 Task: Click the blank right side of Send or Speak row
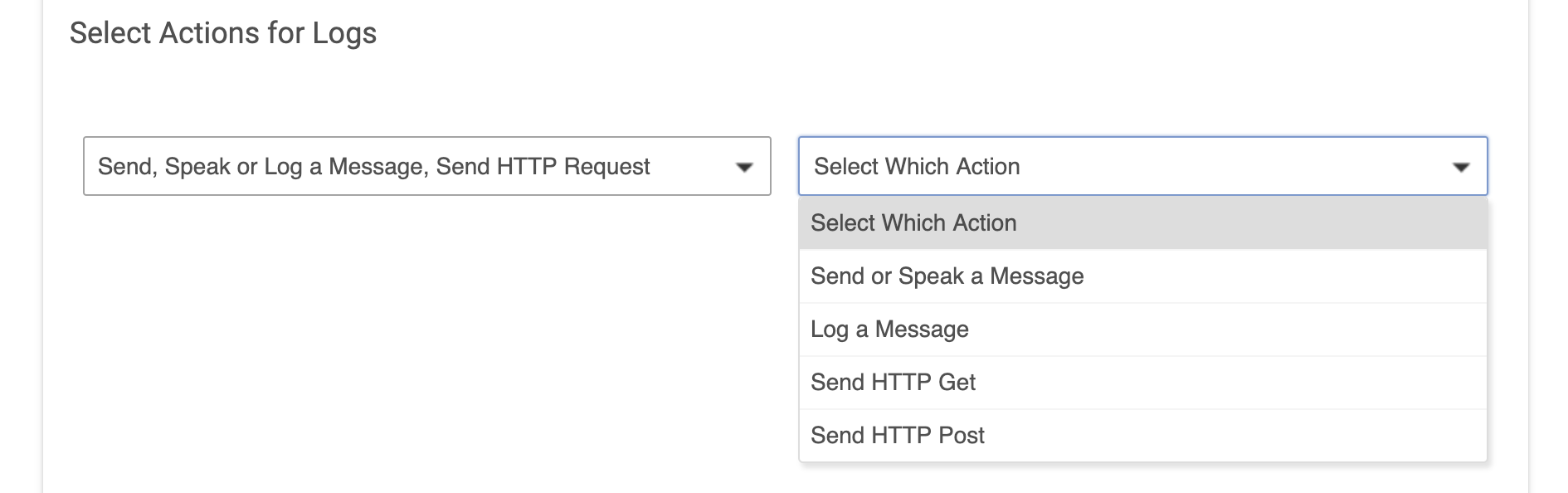click(x=1284, y=276)
